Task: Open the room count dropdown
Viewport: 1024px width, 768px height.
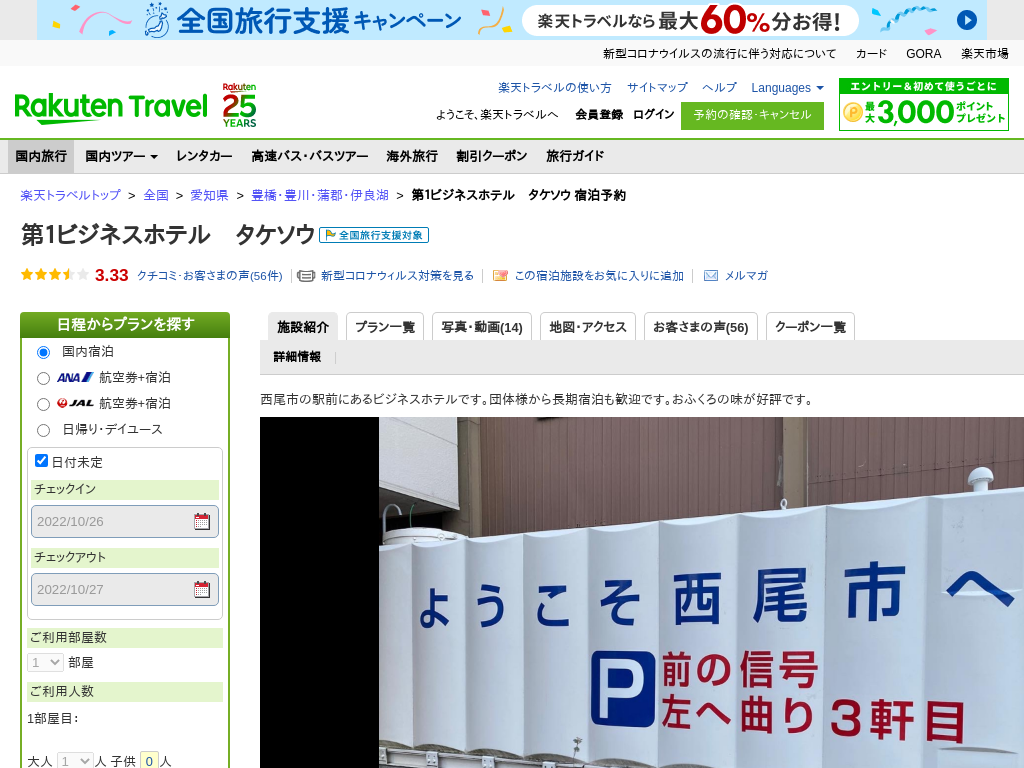Action: [45, 662]
